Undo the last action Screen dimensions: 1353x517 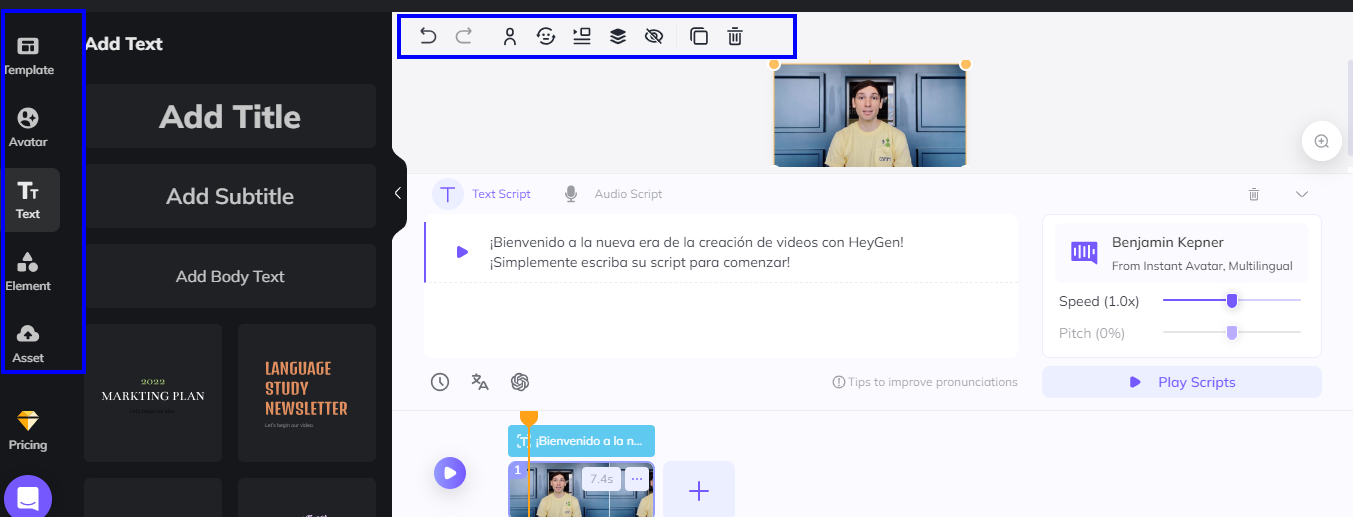click(x=428, y=37)
